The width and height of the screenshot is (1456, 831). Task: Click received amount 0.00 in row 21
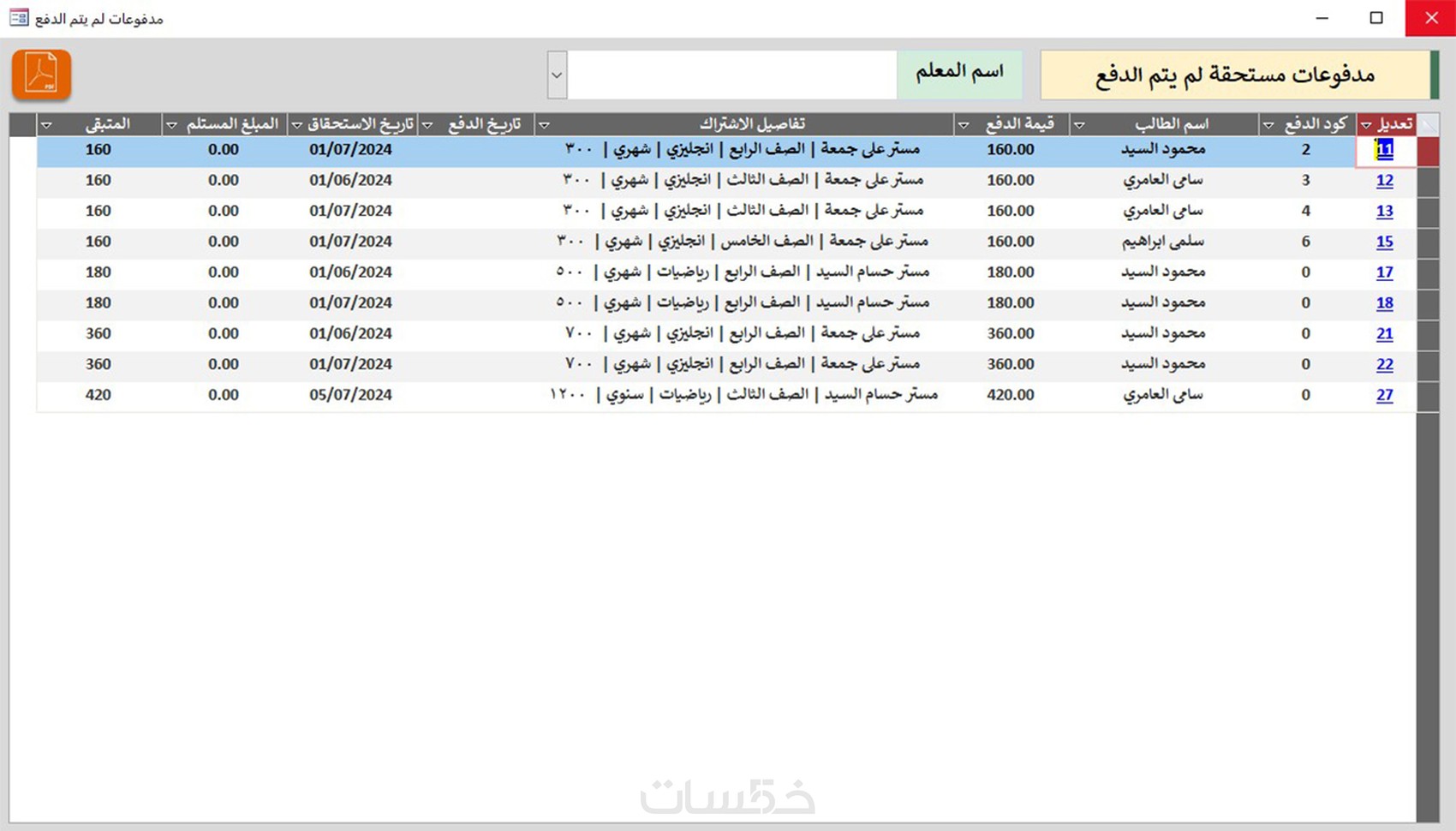coord(224,333)
